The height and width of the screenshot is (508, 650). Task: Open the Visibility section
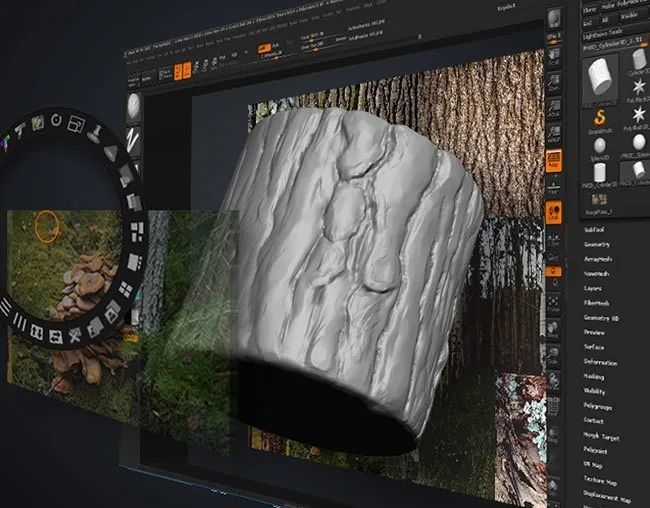point(594,391)
